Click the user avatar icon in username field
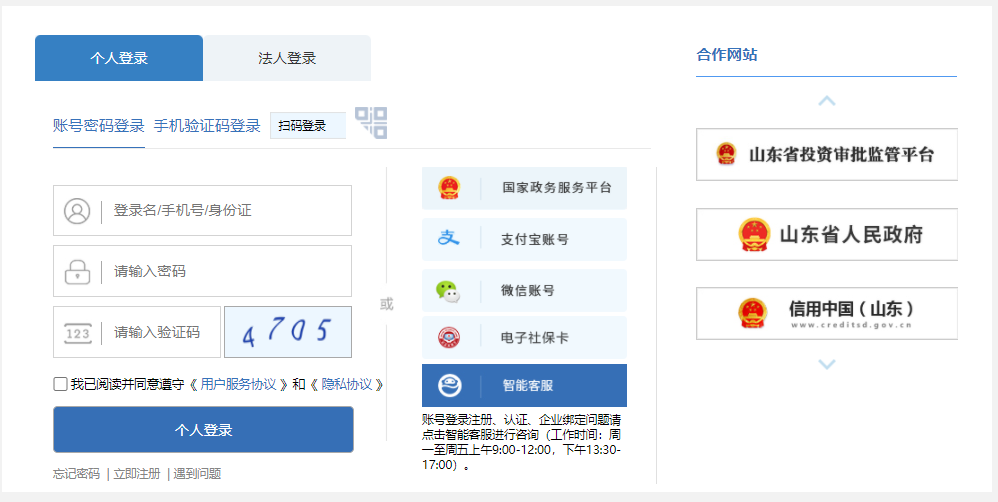 (x=77, y=211)
